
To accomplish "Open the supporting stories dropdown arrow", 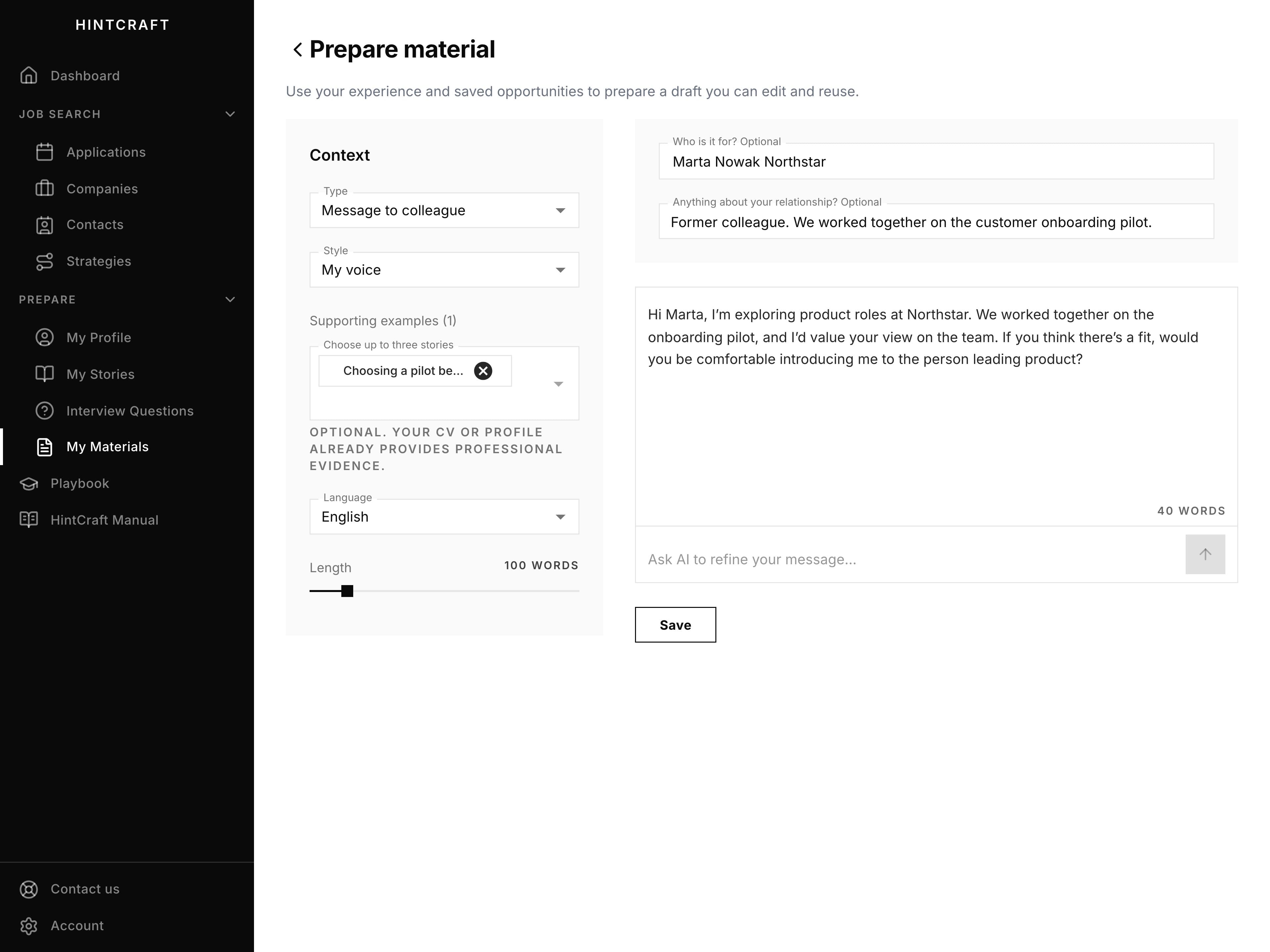I will 558,384.
